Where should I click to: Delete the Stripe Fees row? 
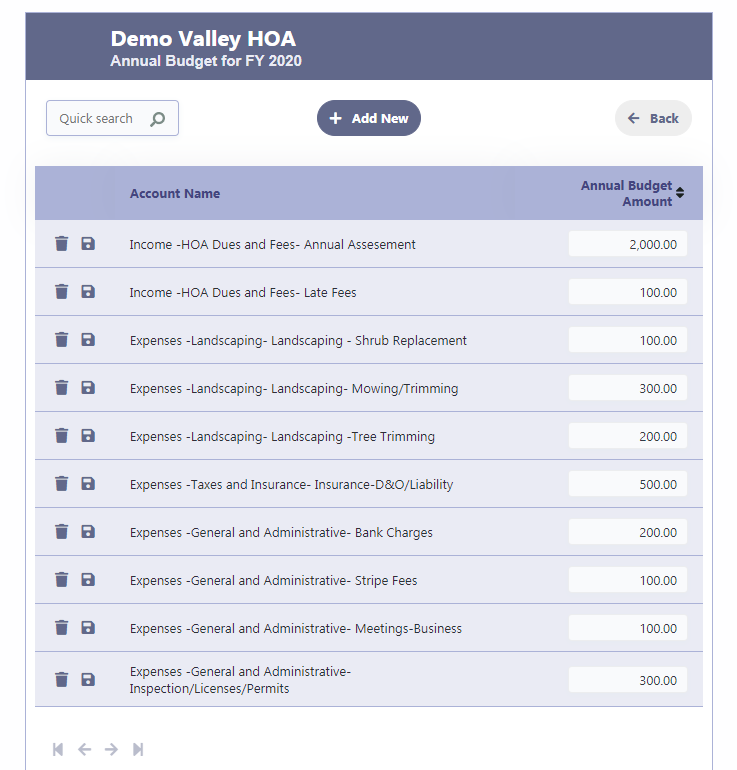point(61,580)
